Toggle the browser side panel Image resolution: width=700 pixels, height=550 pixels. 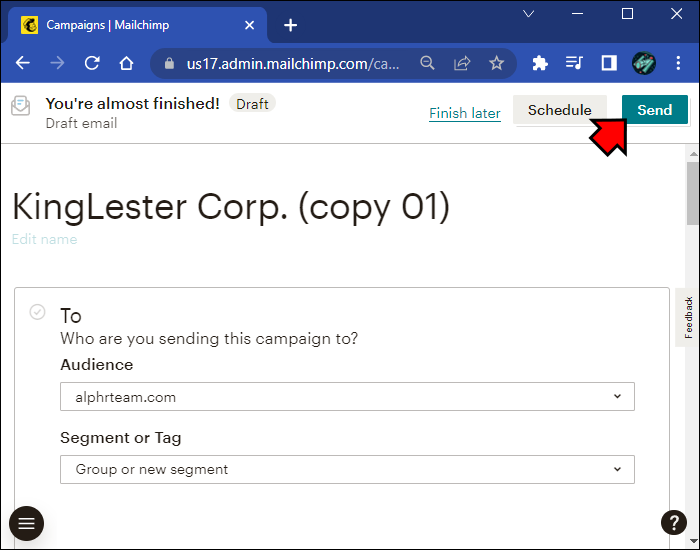click(x=609, y=63)
